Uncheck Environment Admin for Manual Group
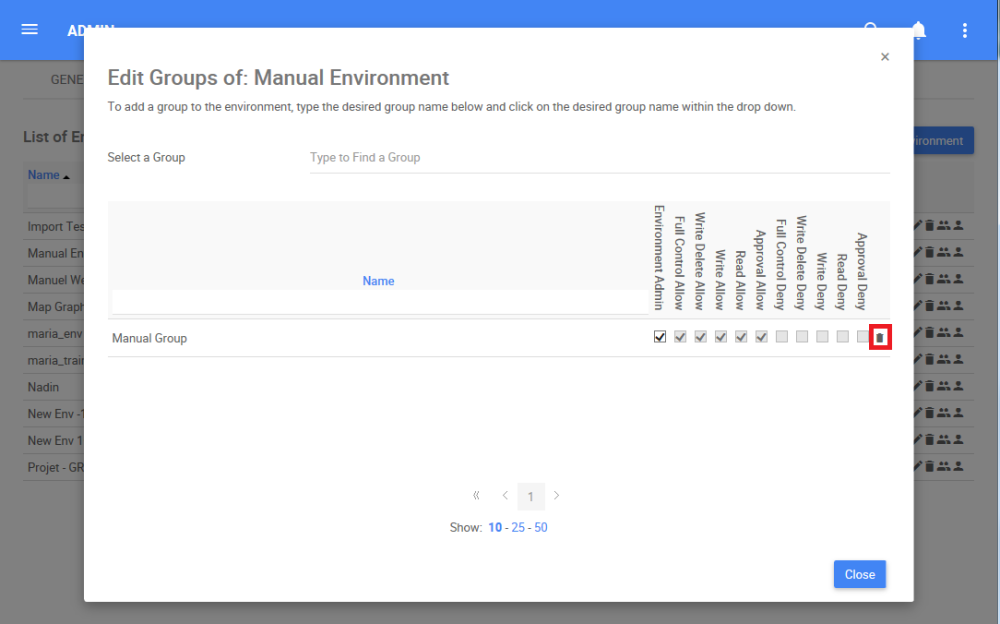Viewport: 1000px width, 624px height. 660,337
